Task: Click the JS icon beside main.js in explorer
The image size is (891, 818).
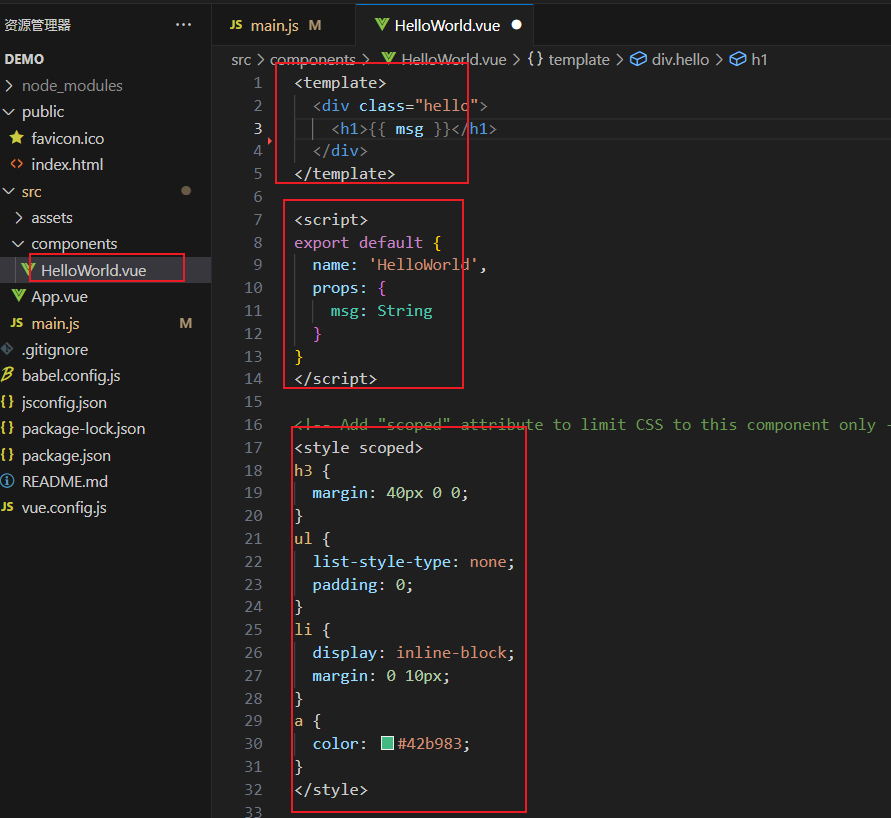Action: (17, 323)
